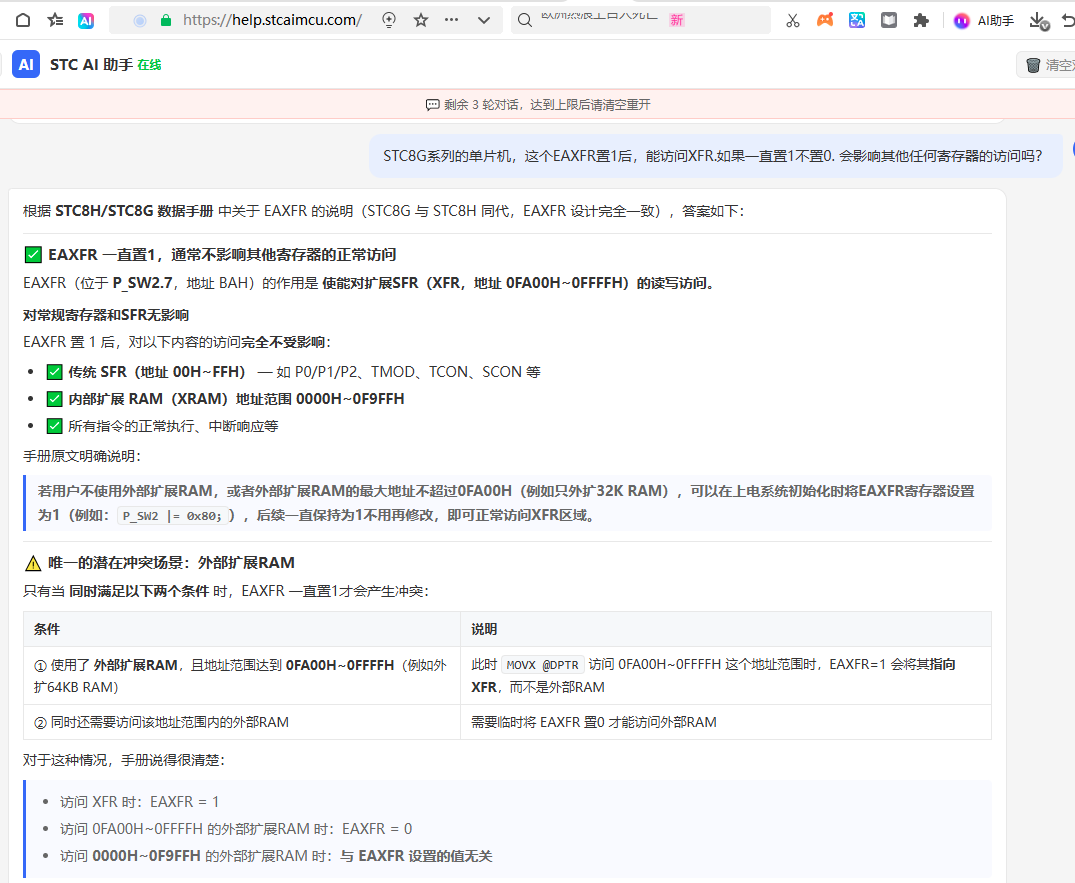Image resolution: width=1075 pixels, height=883 pixels.
Task: Open the address bar more options ellipsis
Action: (451, 20)
